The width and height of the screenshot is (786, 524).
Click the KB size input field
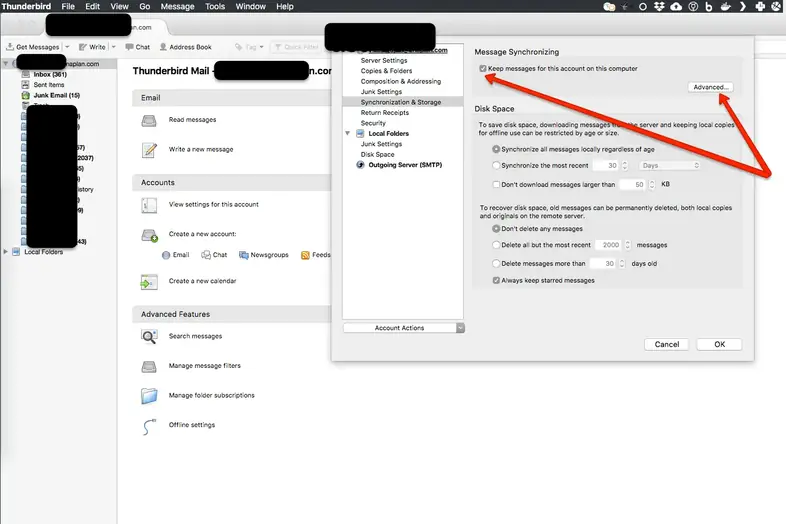pyautogui.click(x=633, y=185)
